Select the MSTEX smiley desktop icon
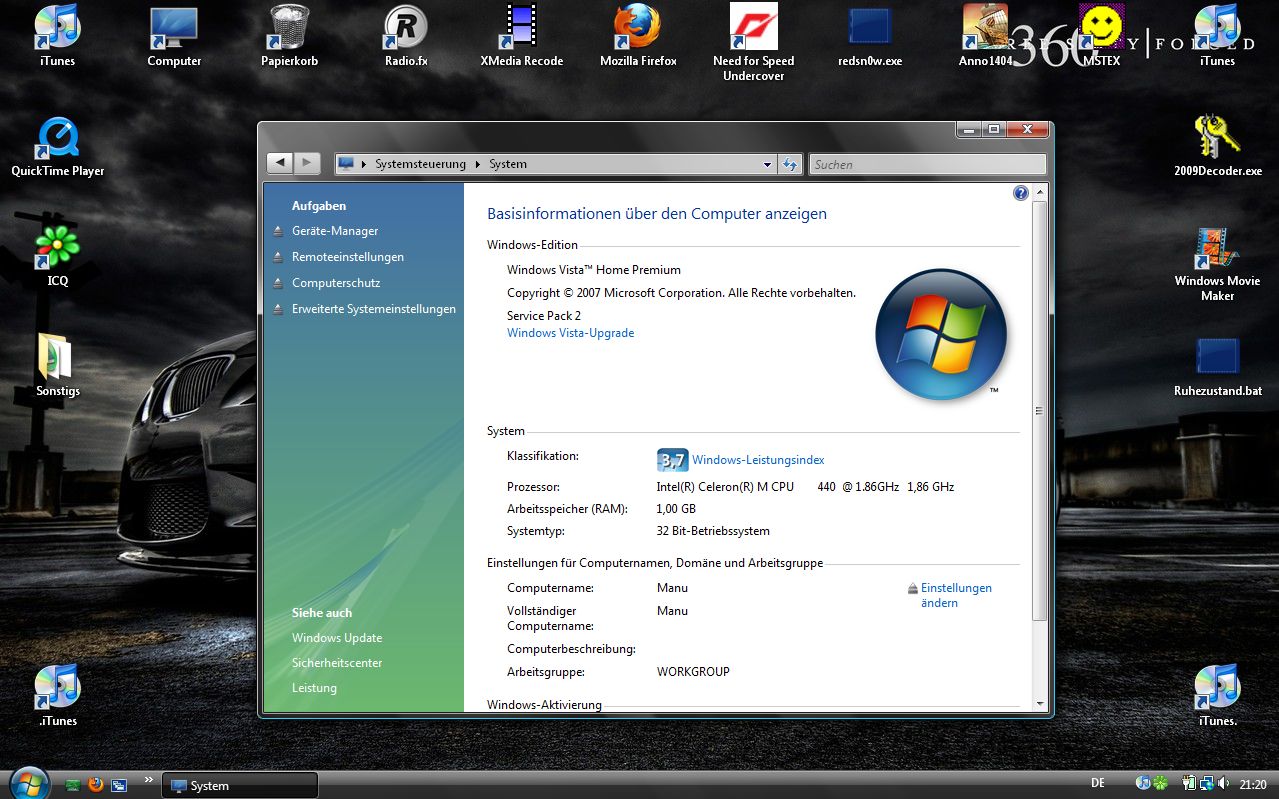 coord(1101,37)
